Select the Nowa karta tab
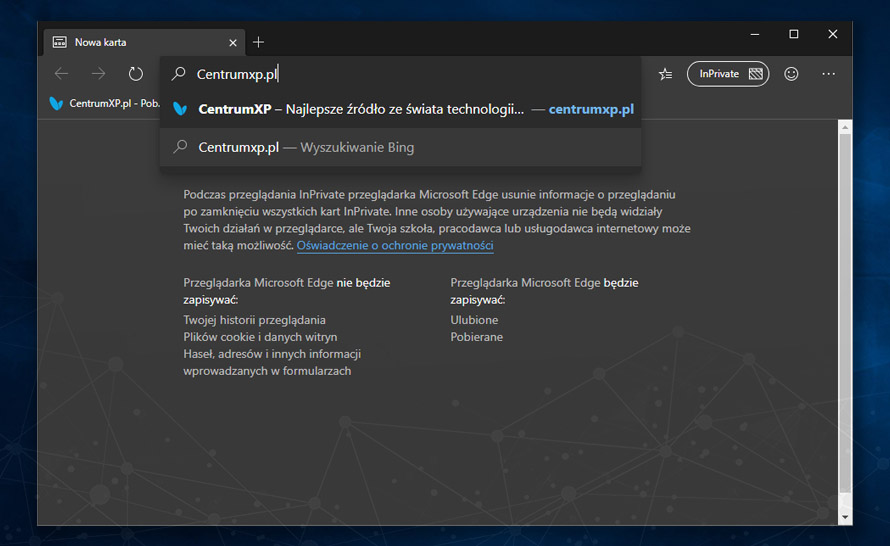This screenshot has width=890, height=546. [x=145, y=43]
